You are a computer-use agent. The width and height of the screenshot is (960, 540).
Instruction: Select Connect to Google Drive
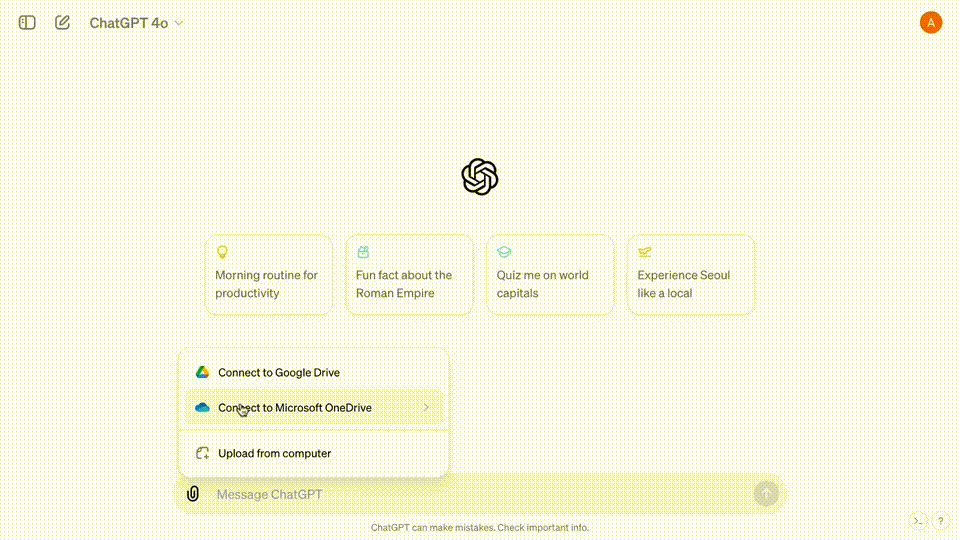point(279,372)
